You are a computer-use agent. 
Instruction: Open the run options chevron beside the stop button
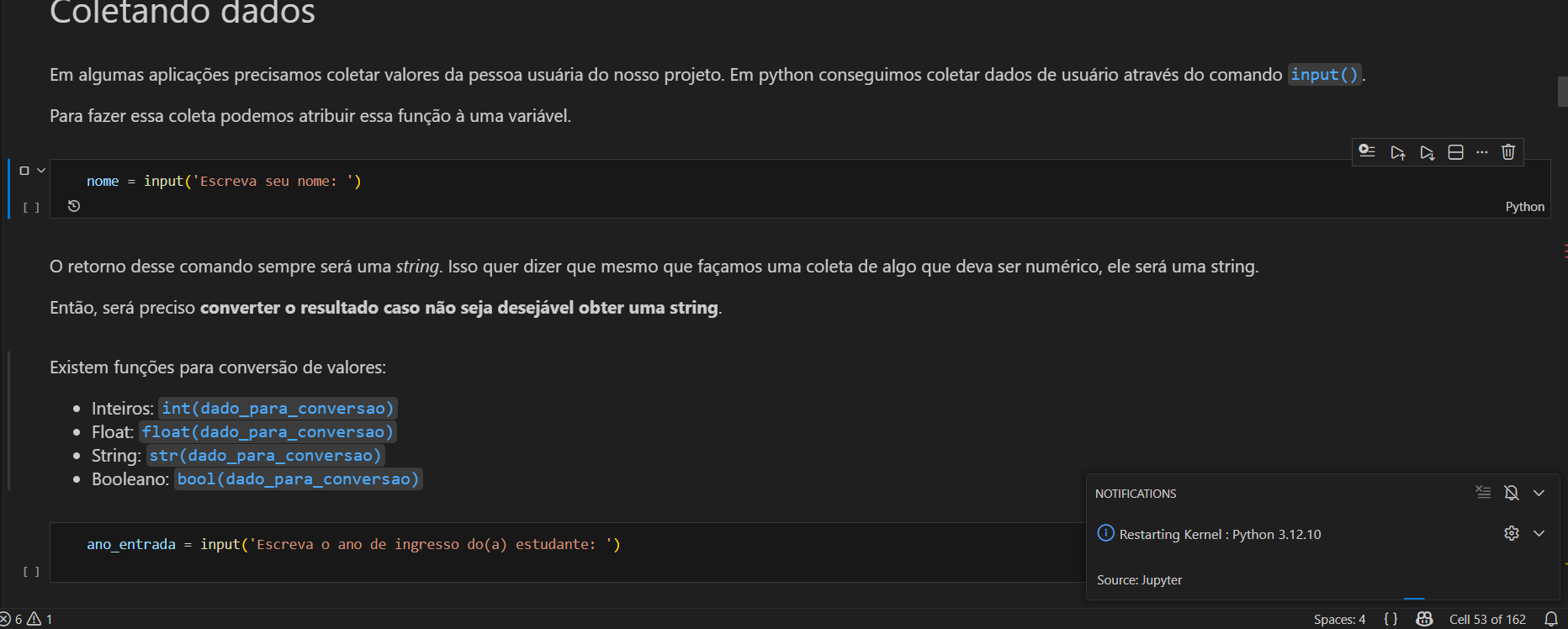41,171
